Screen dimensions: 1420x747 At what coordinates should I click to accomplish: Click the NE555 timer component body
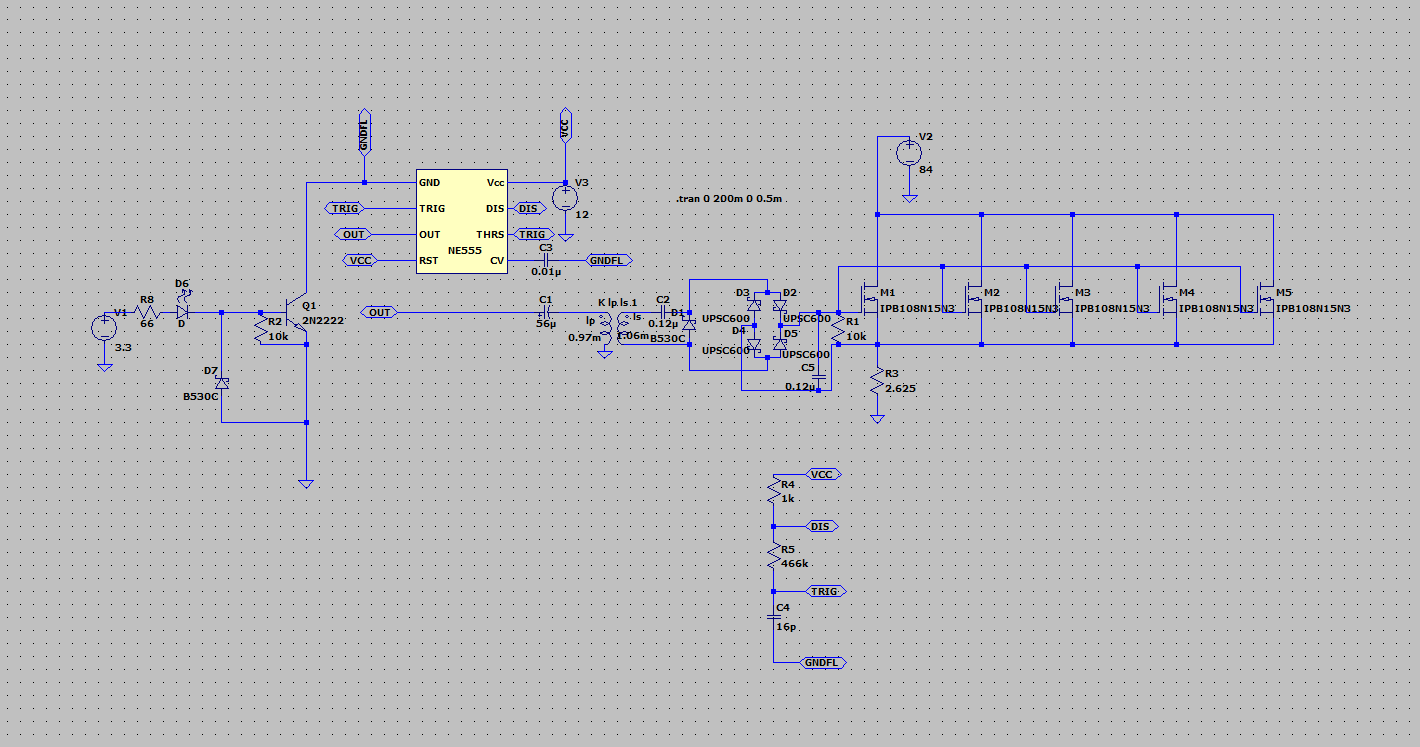463,221
